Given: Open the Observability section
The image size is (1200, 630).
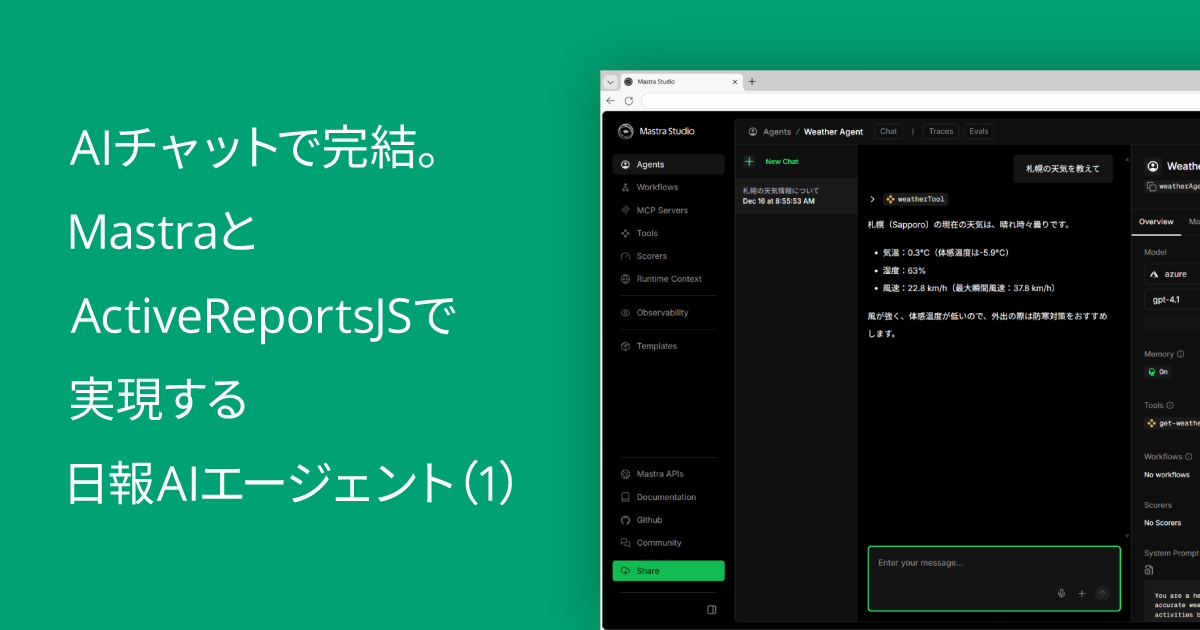Looking at the screenshot, I should [x=623, y=312].
